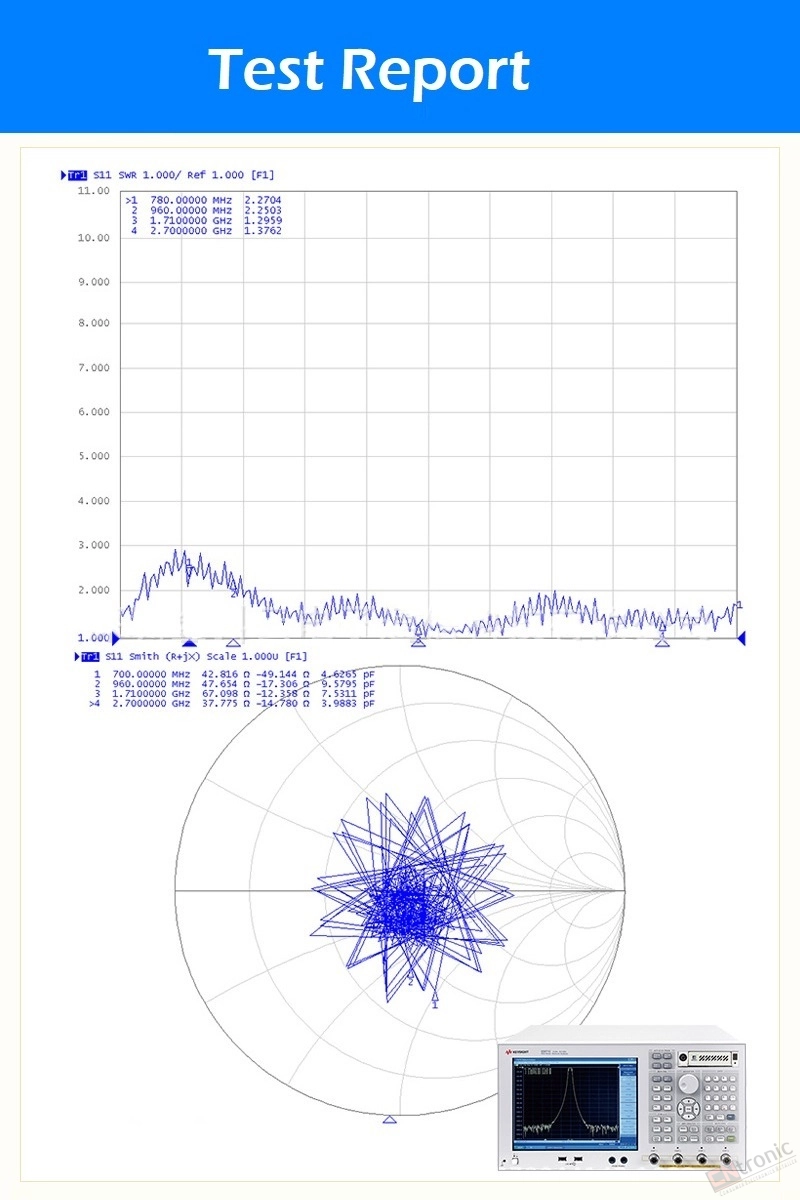Select filled marker 1 triangle on SWR frequency axis
Viewport: 800px width, 1200px height.
pyautogui.click(x=189, y=643)
